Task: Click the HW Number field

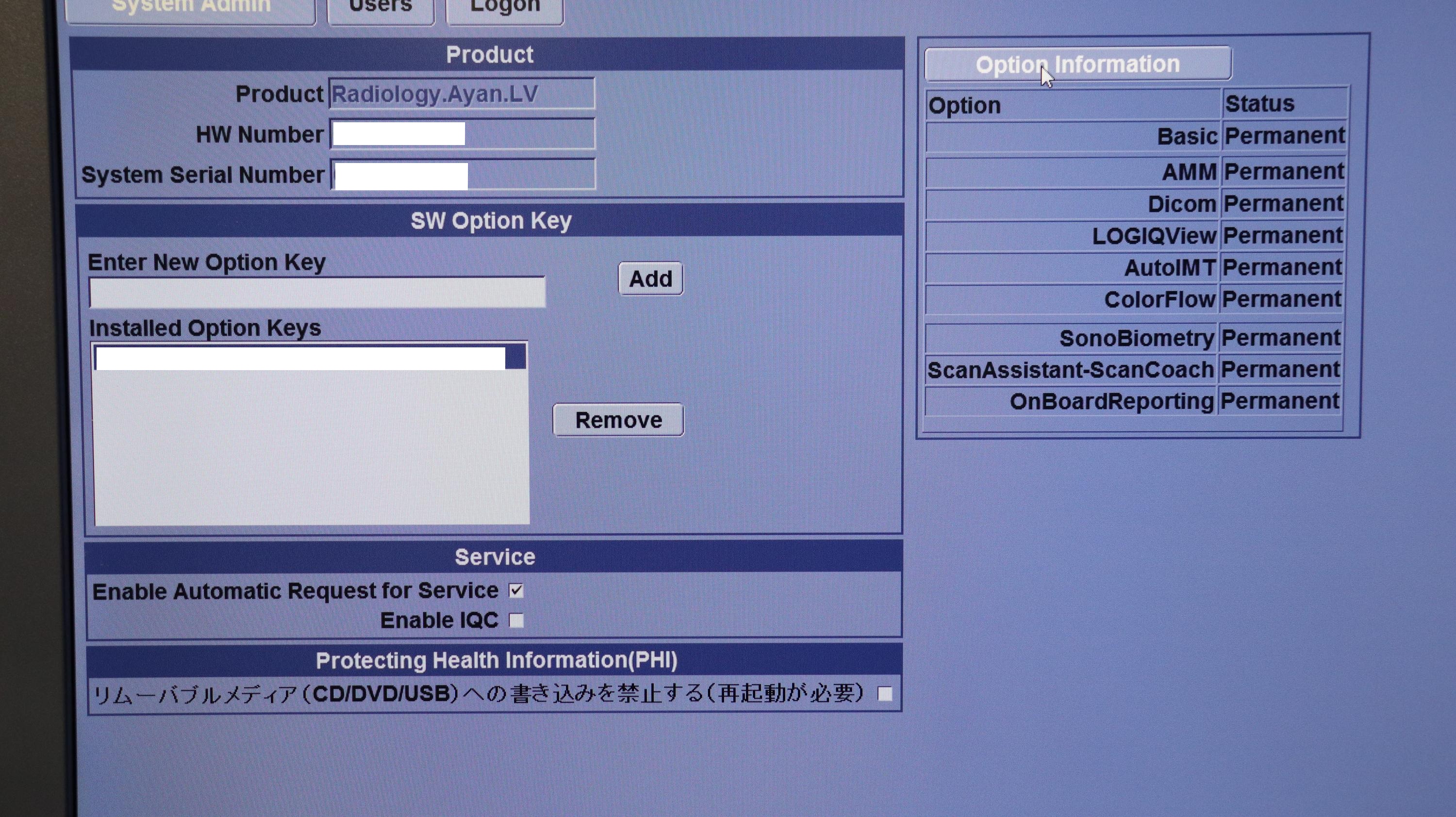Action: pyautogui.click(x=462, y=134)
